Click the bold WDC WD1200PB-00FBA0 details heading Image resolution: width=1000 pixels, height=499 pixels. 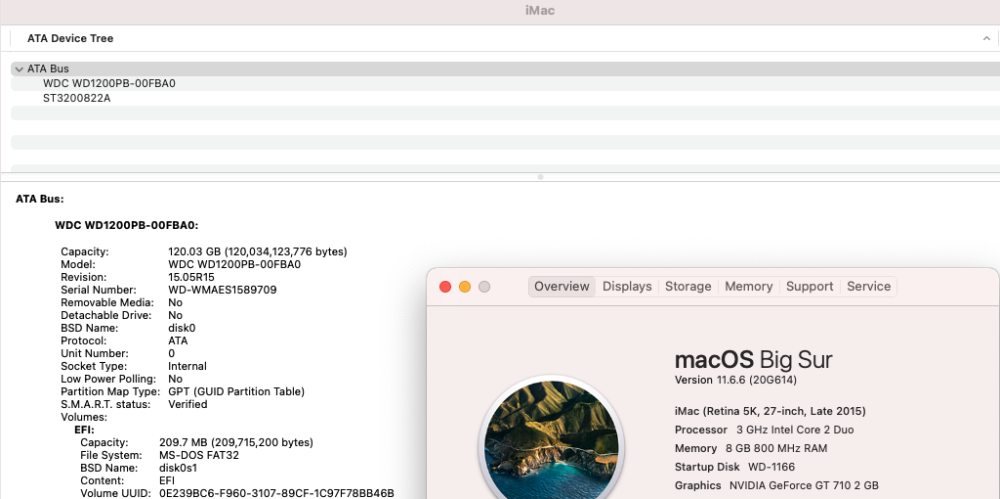point(126,226)
